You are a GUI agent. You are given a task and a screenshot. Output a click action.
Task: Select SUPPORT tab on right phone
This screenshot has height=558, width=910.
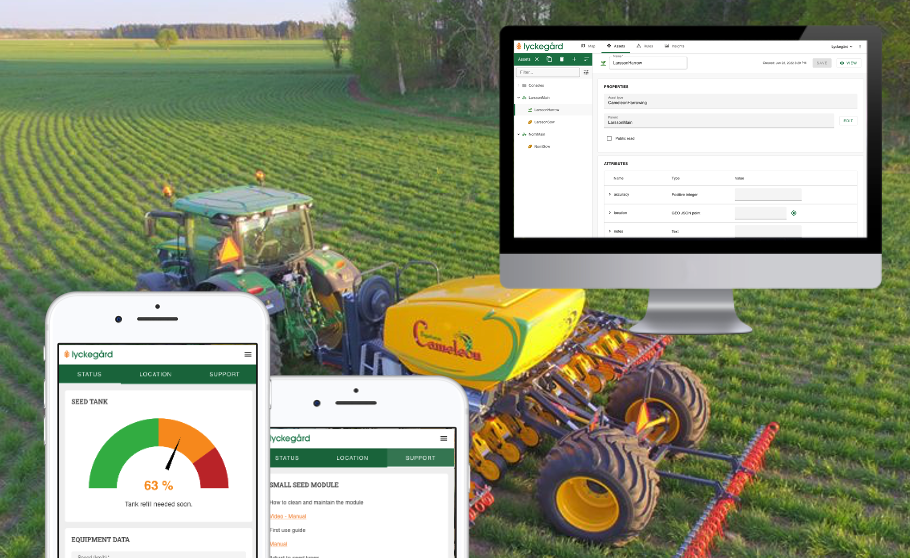pos(420,458)
